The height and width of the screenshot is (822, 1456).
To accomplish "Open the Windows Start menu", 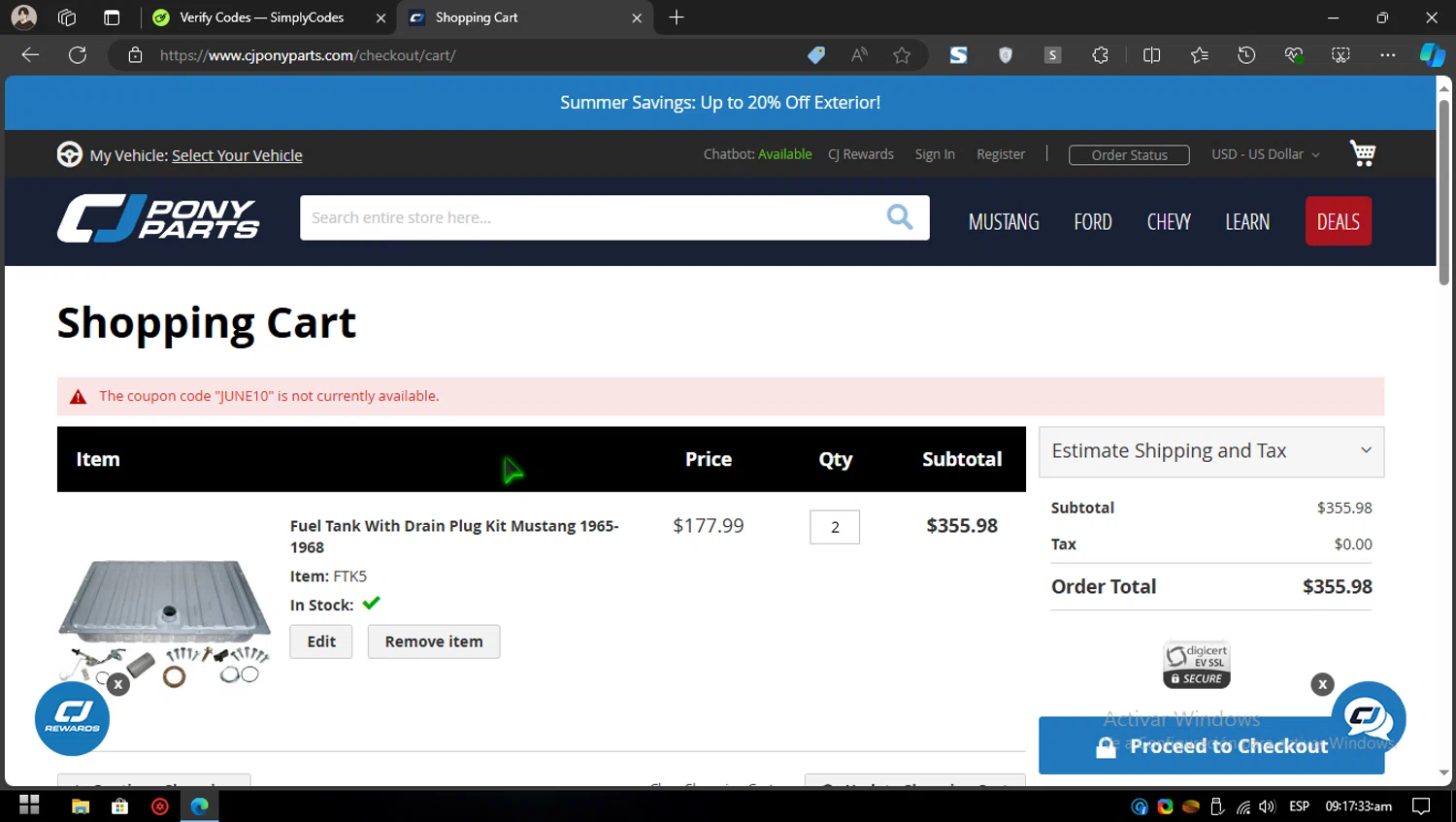I will tap(29, 806).
